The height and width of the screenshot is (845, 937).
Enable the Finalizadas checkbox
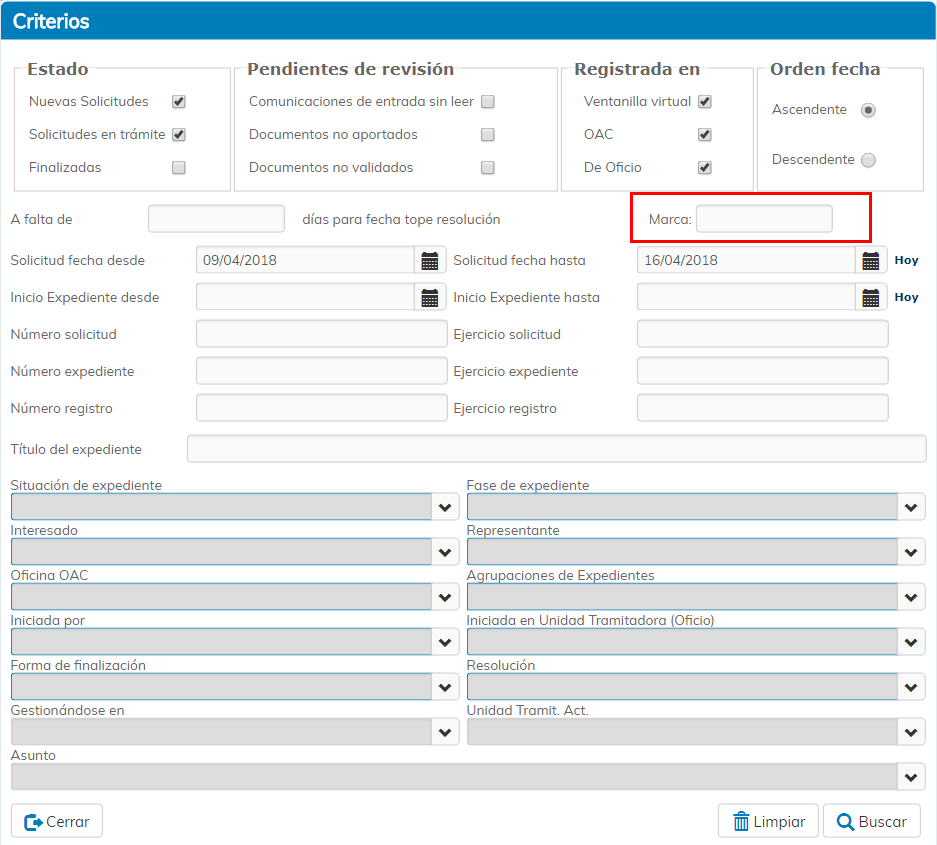pos(179,168)
